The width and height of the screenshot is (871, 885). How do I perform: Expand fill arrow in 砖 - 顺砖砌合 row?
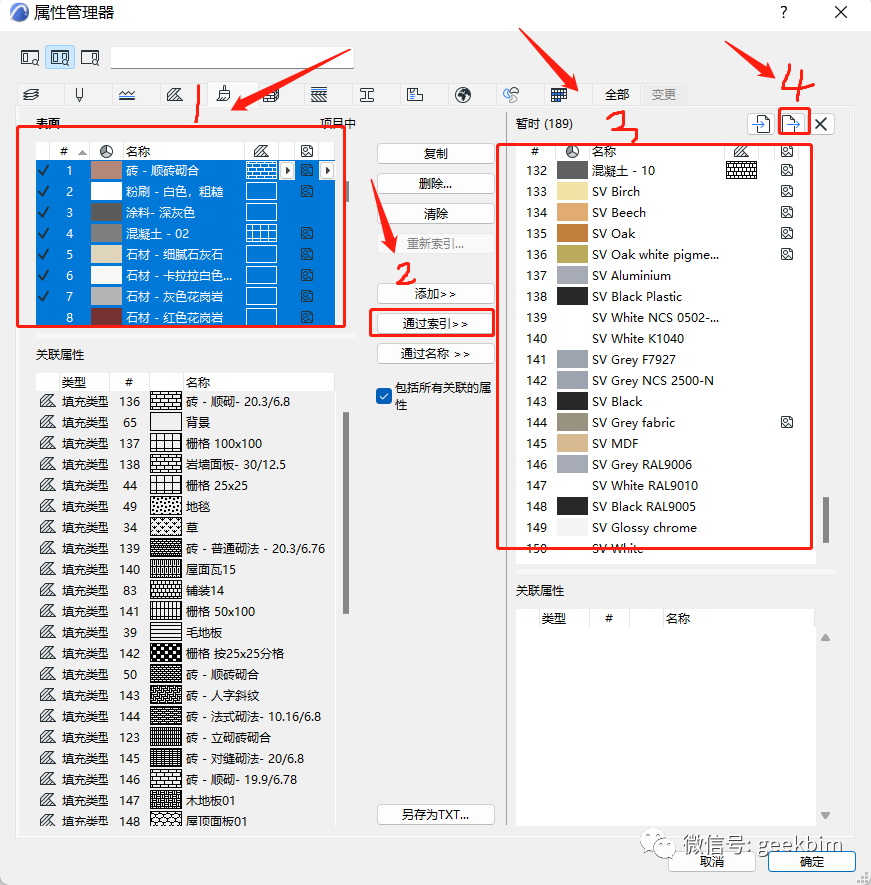(287, 170)
